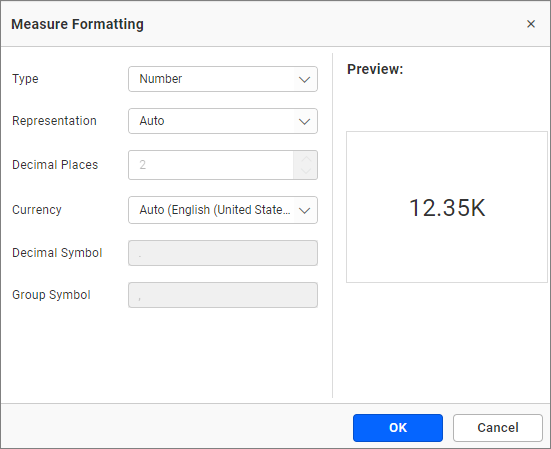This screenshot has height=449, width=551.
Task: Click the Decimal Places input field
Action: point(211,165)
